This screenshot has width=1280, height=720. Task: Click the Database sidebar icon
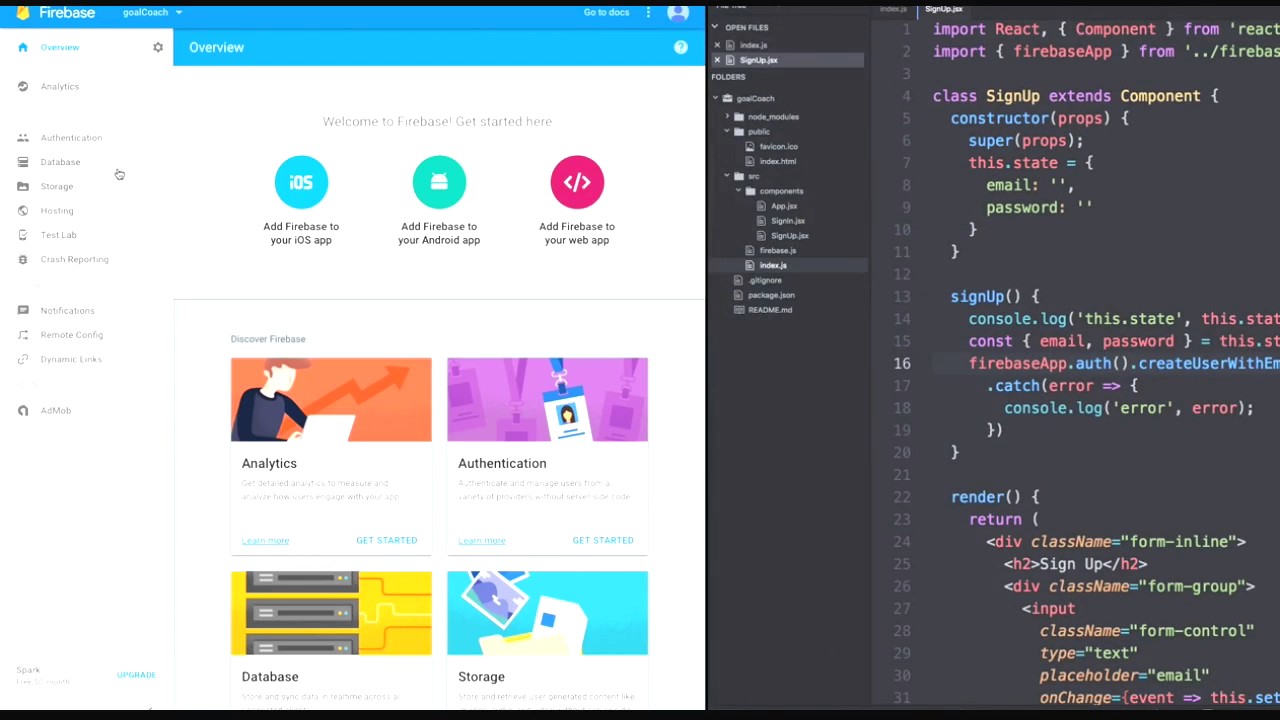click(23, 162)
